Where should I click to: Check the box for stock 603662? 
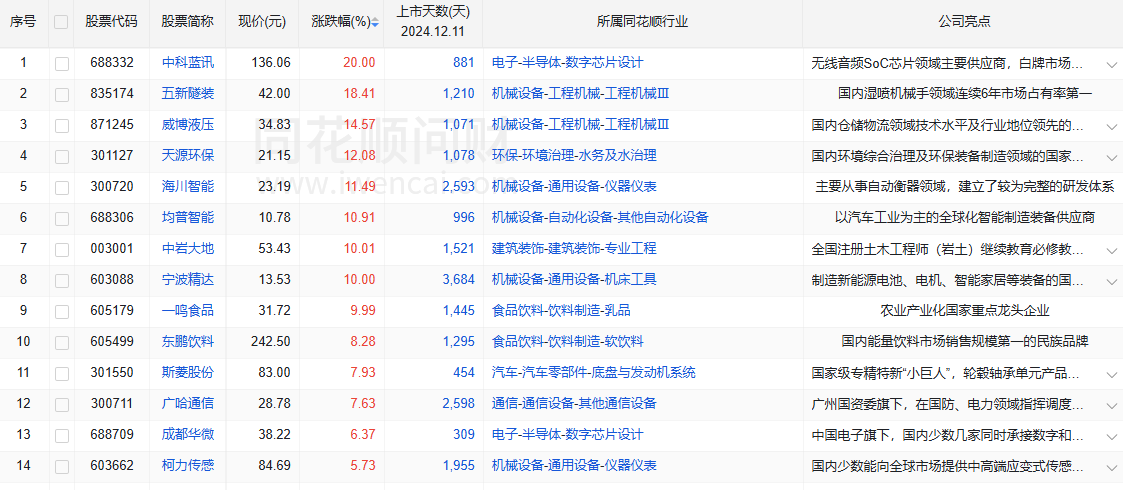click(62, 466)
